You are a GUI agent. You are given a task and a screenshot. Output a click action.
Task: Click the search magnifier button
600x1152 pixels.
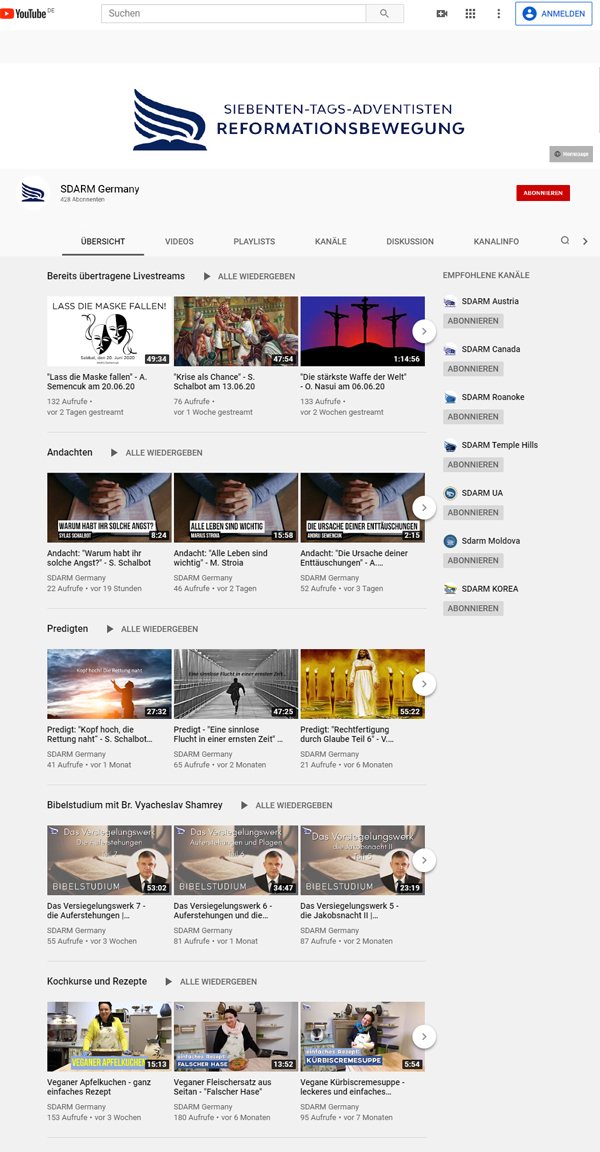[x=385, y=13]
